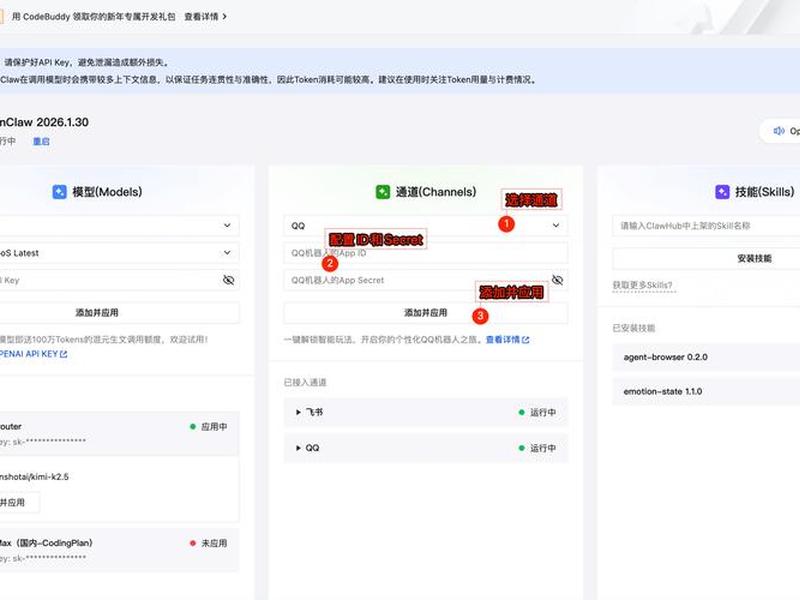Select the emotion-state 1.1.0 skill entry
The image size is (800, 600).
pos(706,391)
